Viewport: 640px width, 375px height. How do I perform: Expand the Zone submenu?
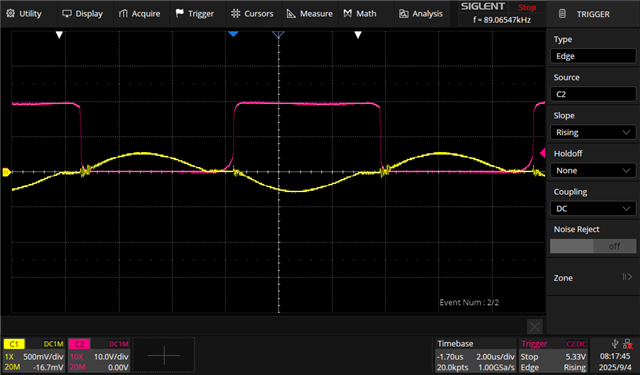593,277
